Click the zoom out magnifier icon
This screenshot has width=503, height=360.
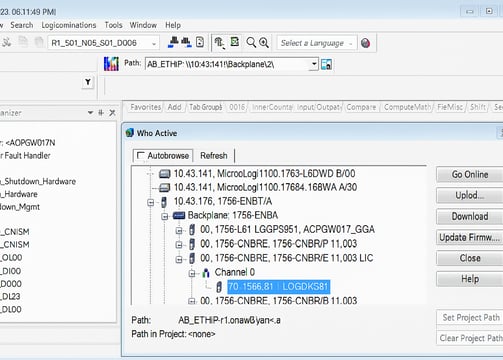[251, 43]
